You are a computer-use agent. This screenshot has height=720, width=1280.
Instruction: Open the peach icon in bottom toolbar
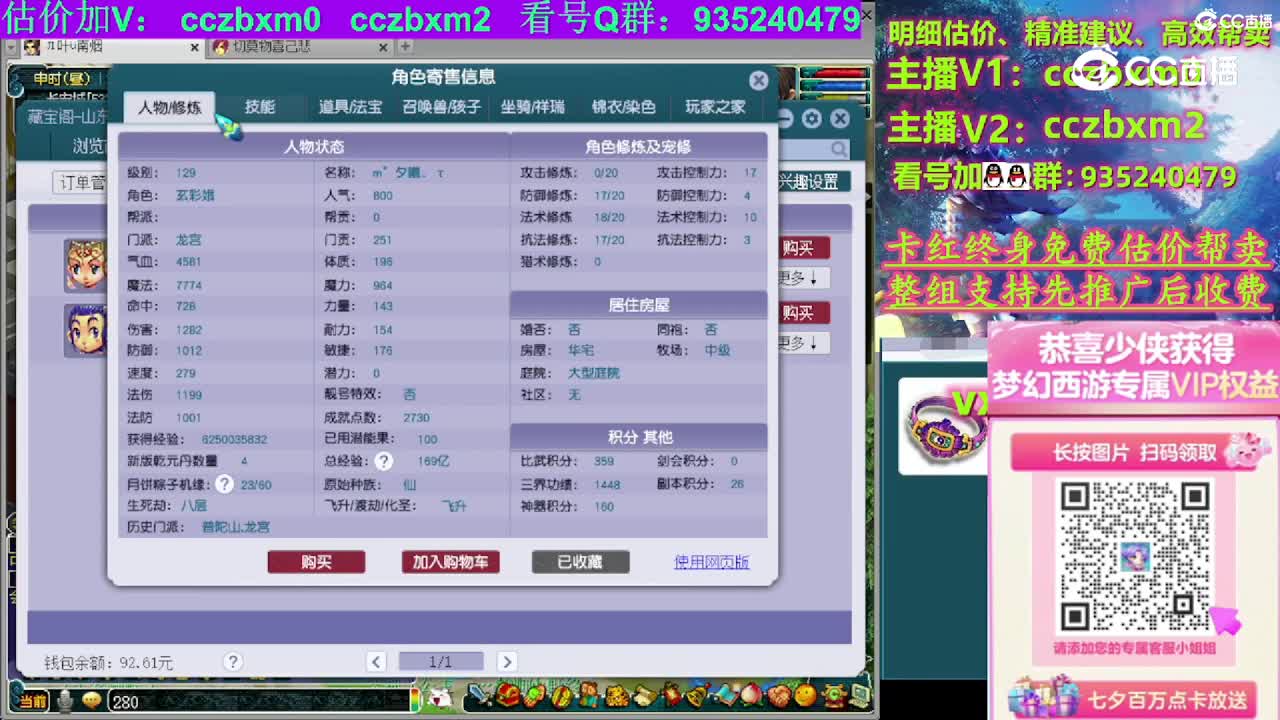click(750, 695)
